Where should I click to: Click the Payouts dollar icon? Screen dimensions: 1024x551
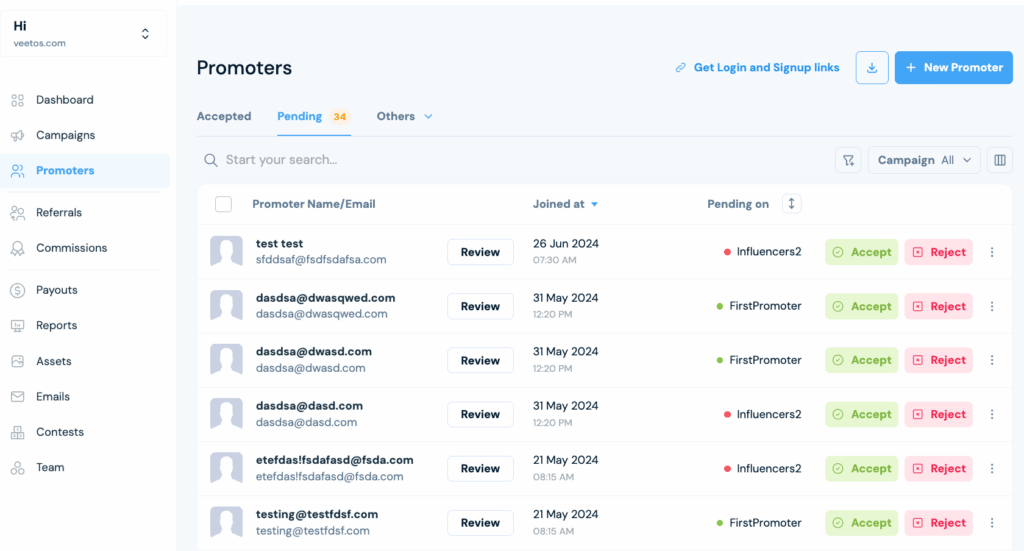[18, 290]
